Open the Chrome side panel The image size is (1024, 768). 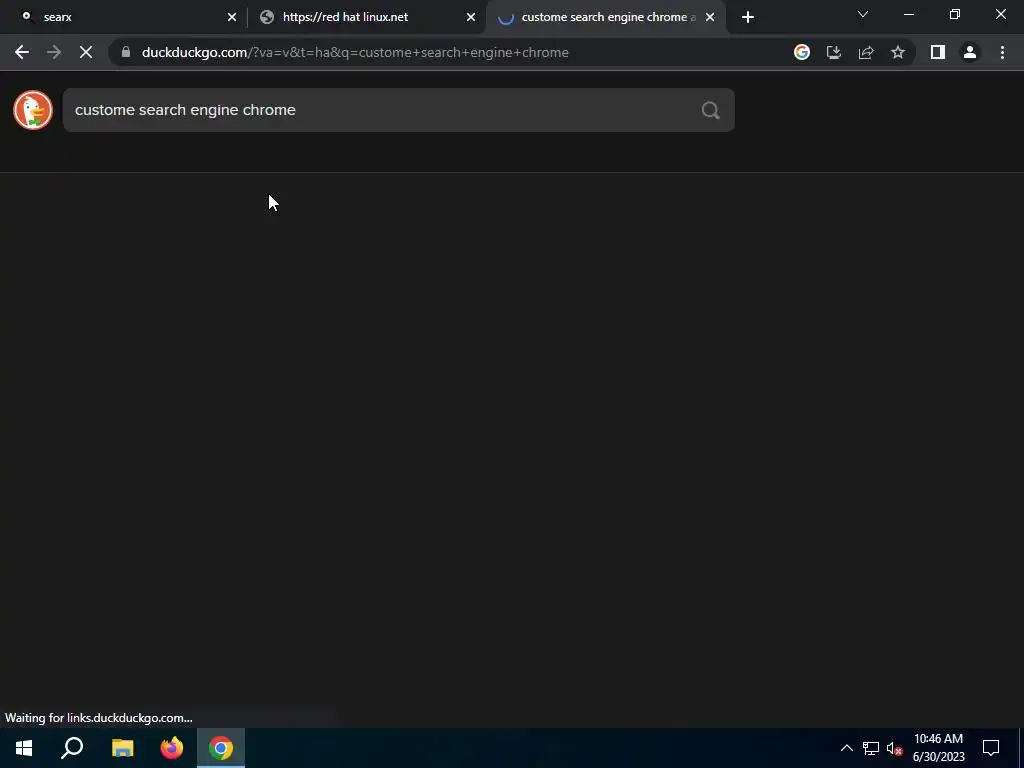point(938,52)
